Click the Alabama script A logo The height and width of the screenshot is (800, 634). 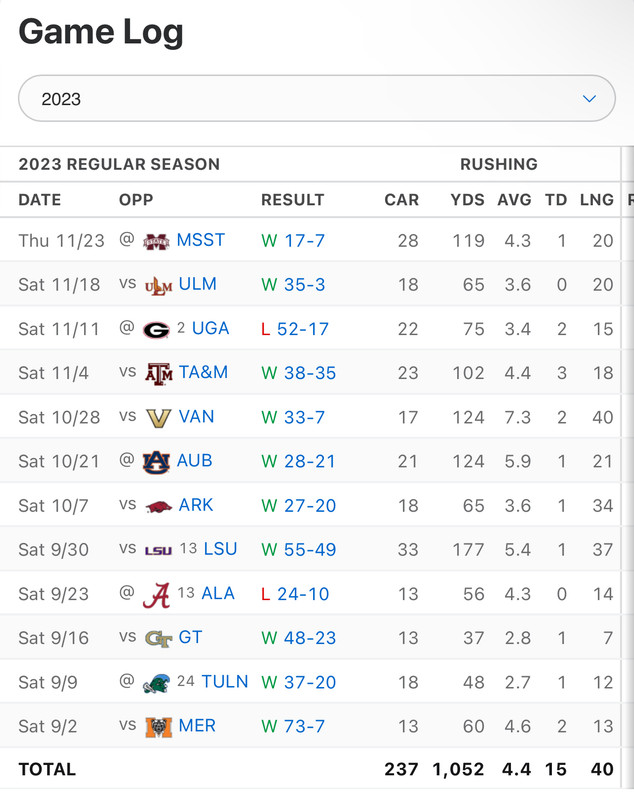[156, 594]
